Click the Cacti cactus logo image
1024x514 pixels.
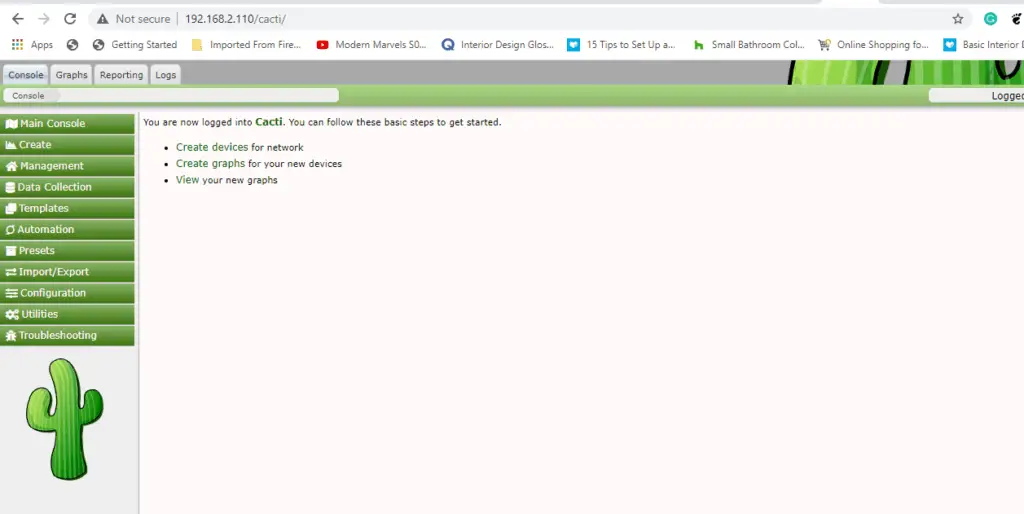(65, 419)
